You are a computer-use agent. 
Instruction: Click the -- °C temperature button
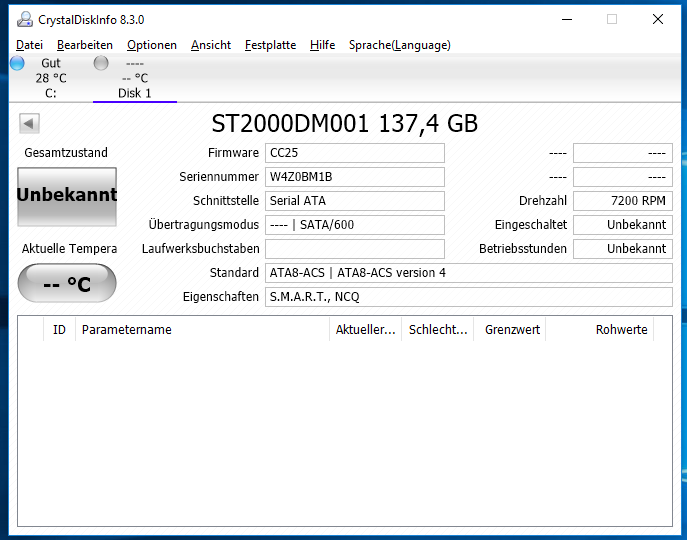pyautogui.click(x=67, y=283)
